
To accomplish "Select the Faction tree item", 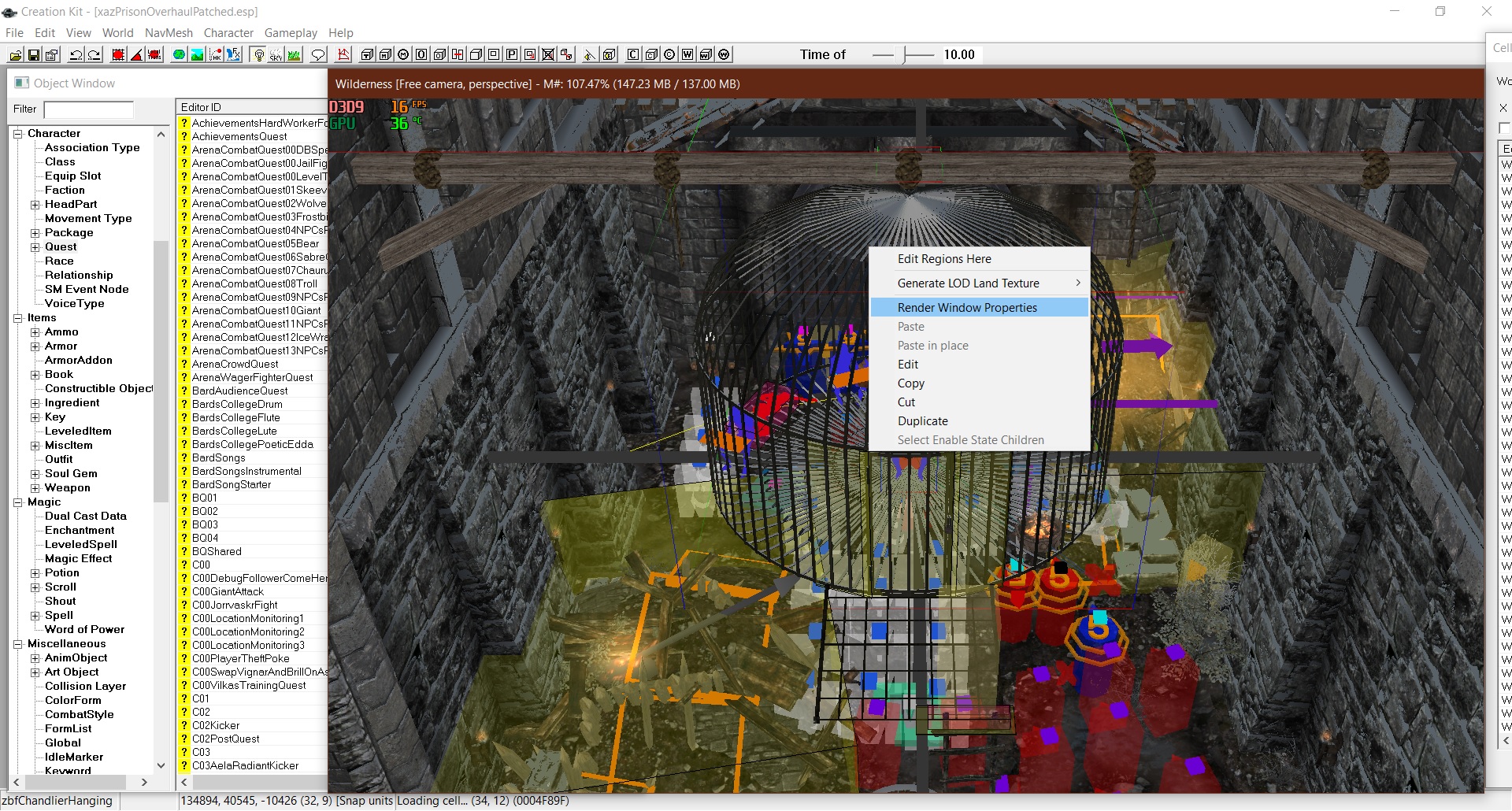I will 65,191.
